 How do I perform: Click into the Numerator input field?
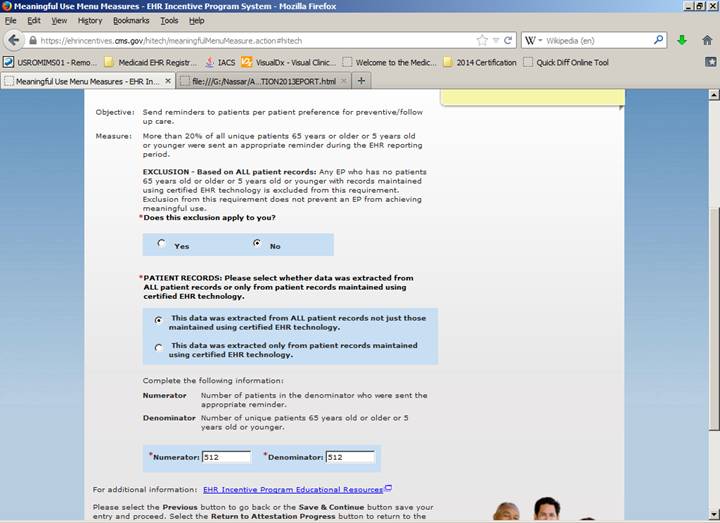tap(225, 457)
